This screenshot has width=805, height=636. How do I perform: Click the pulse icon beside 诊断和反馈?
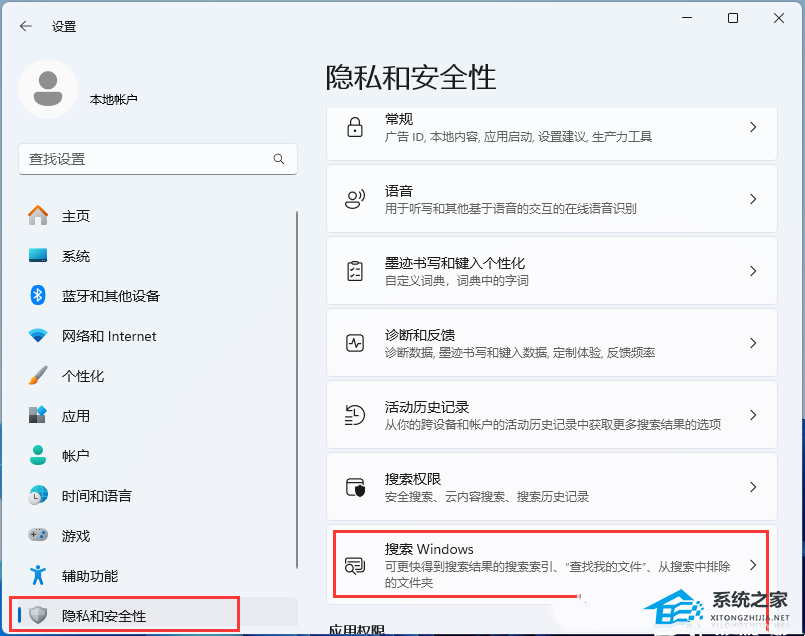tap(355, 343)
